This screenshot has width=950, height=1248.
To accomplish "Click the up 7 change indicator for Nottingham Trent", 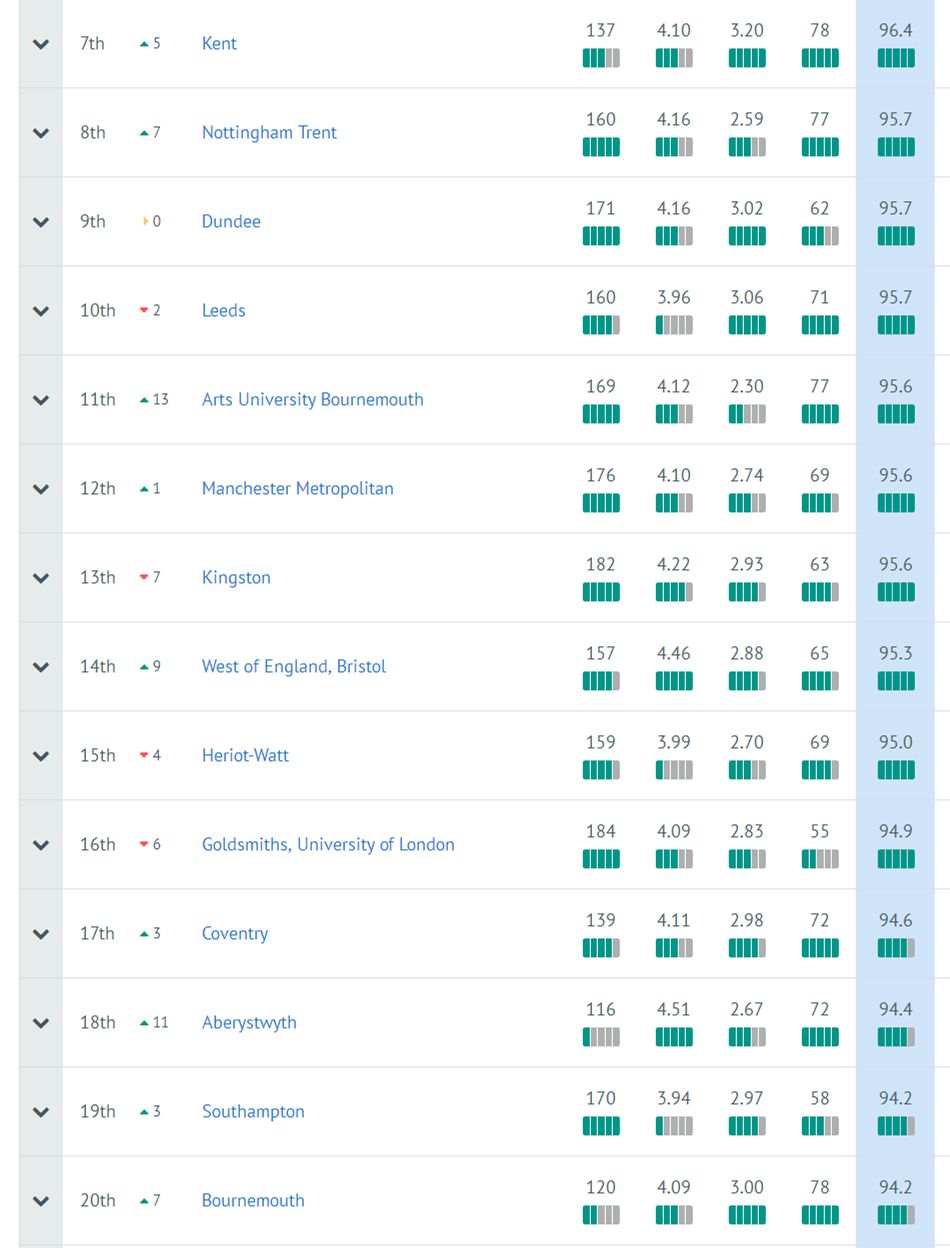I will [150, 133].
